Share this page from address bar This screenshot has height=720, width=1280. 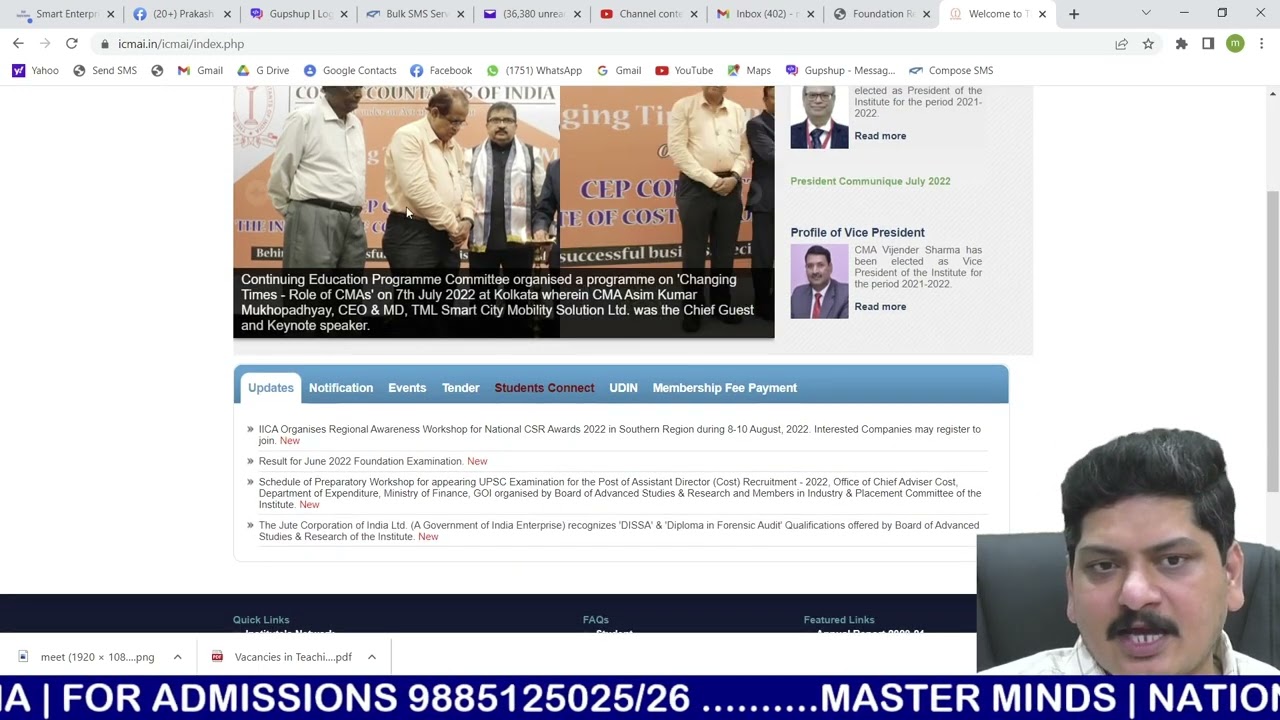click(x=1121, y=44)
